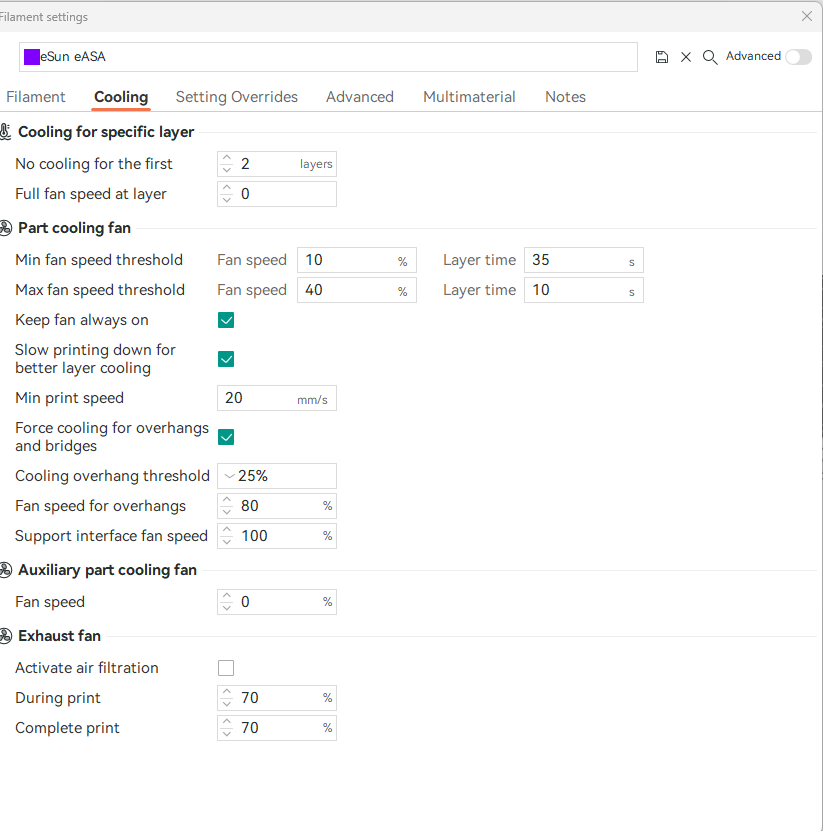Viewport: 823px width, 831px height.
Task: Click the purple filament color swatch
Action: tap(32, 57)
